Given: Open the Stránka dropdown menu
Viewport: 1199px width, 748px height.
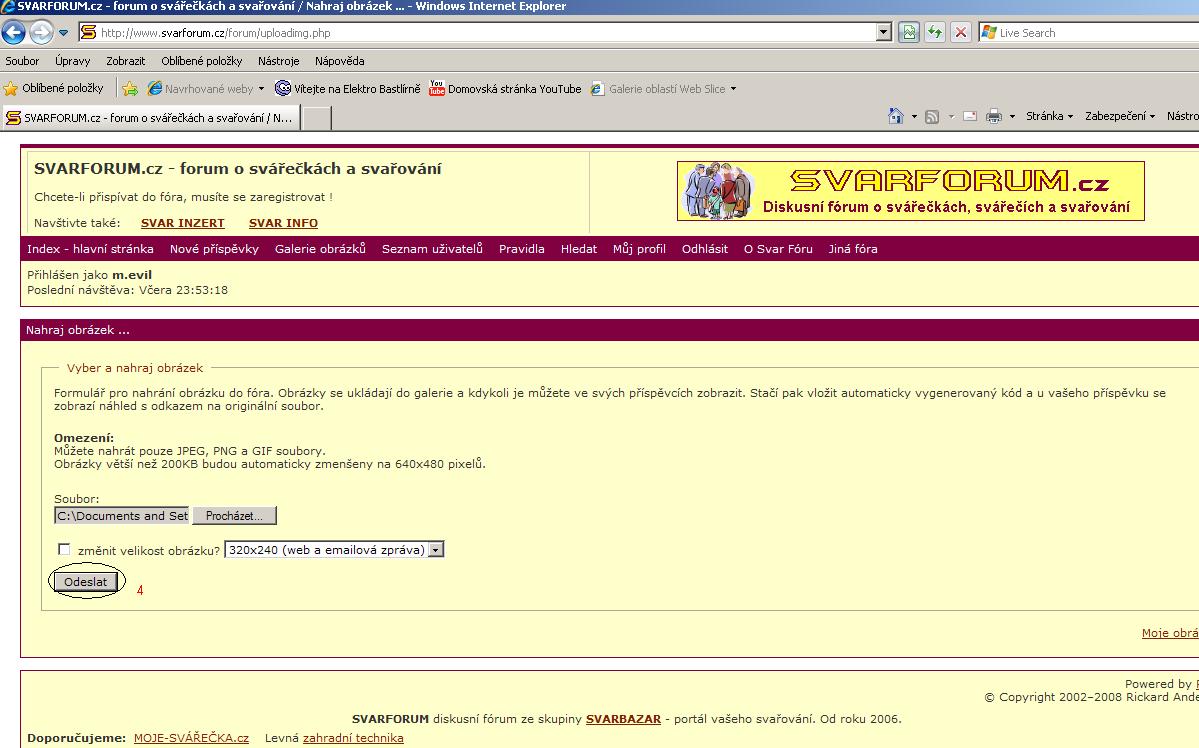Looking at the screenshot, I should click(1049, 116).
